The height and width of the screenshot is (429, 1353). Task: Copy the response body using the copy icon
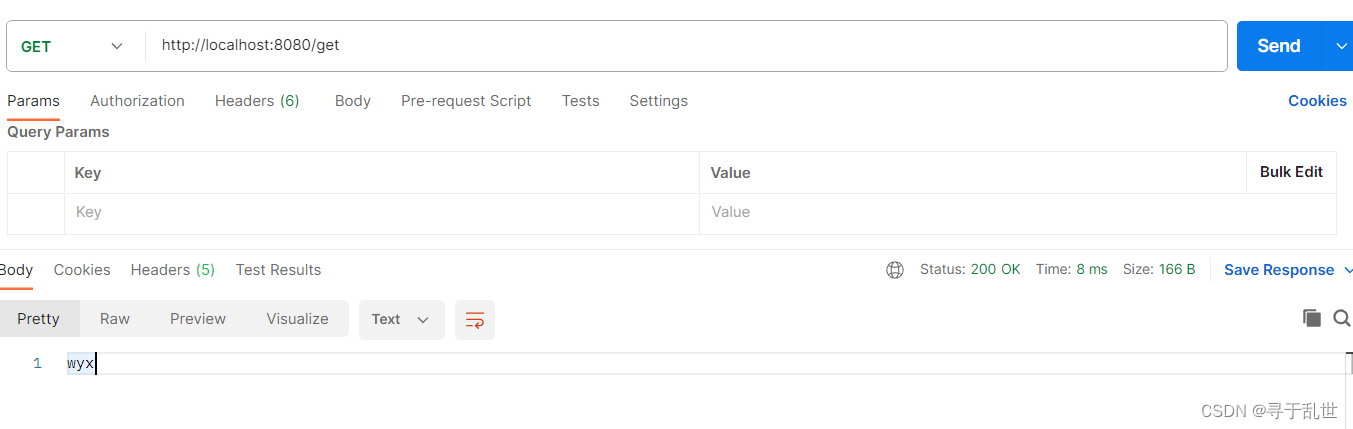coord(1311,318)
